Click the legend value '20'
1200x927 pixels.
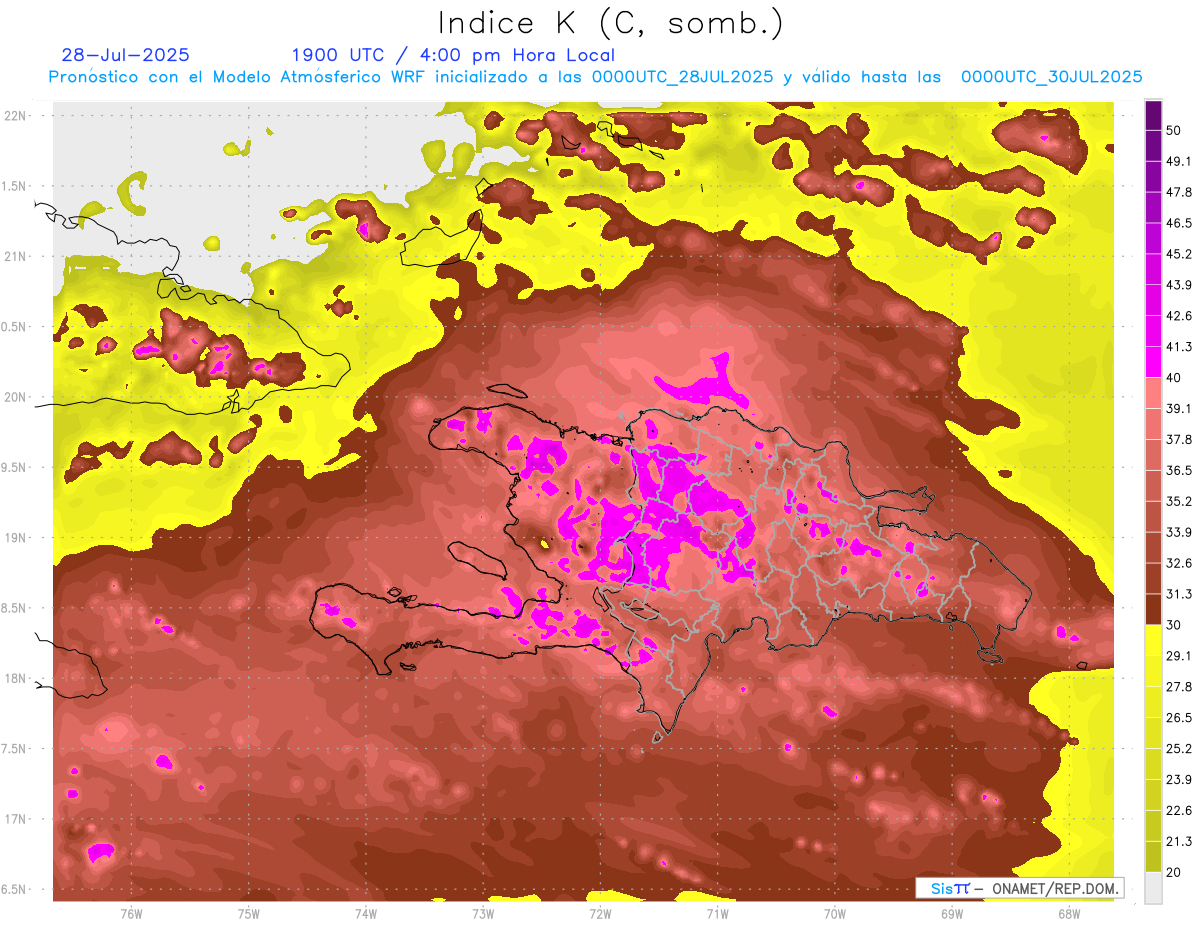(x=1173, y=873)
